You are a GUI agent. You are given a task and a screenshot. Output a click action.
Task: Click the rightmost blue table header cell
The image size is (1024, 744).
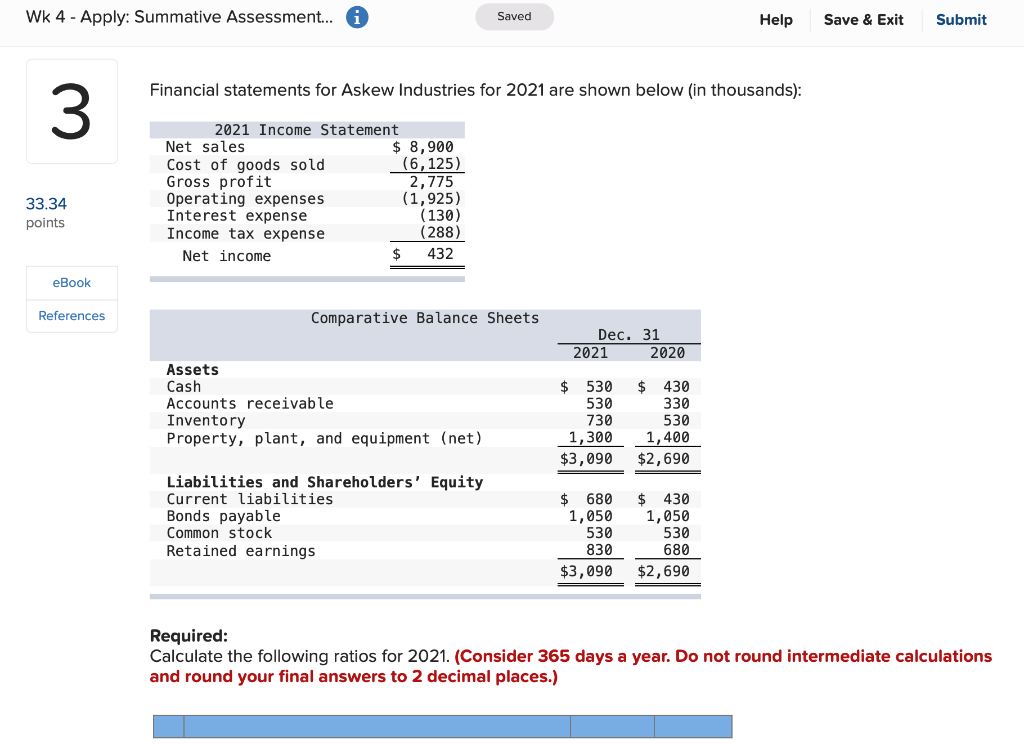(694, 726)
